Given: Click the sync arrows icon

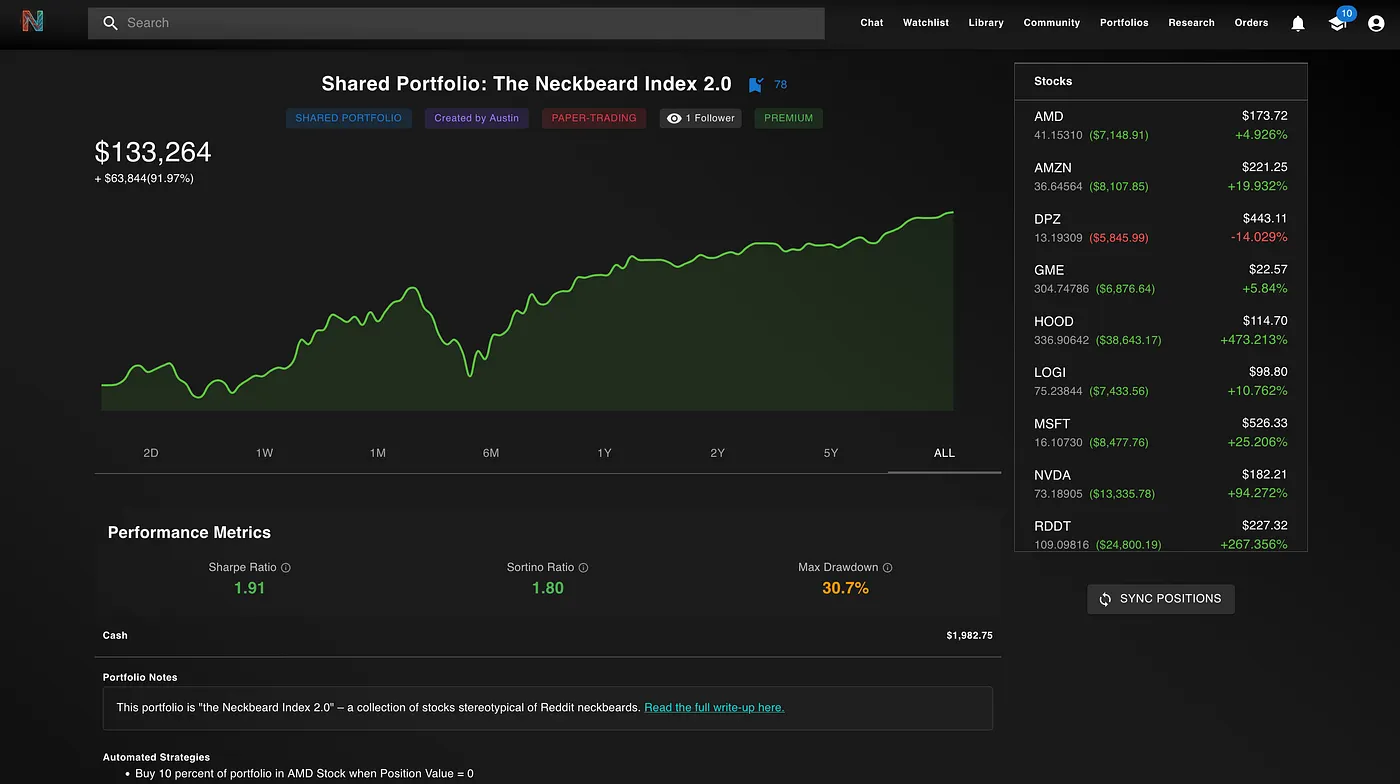Looking at the screenshot, I should [x=1105, y=599].
